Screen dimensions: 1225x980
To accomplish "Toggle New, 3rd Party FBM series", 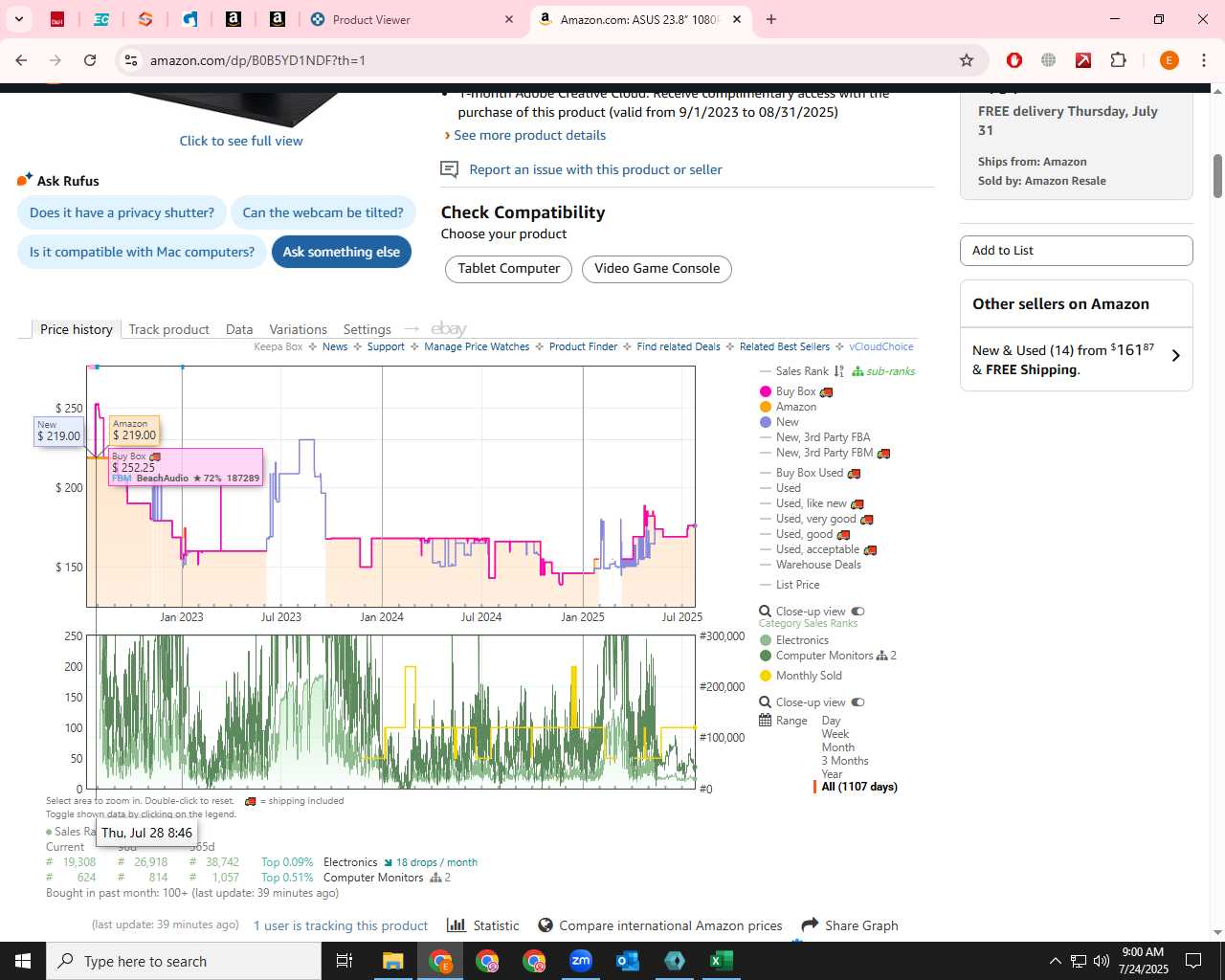I will coord(825,453).
